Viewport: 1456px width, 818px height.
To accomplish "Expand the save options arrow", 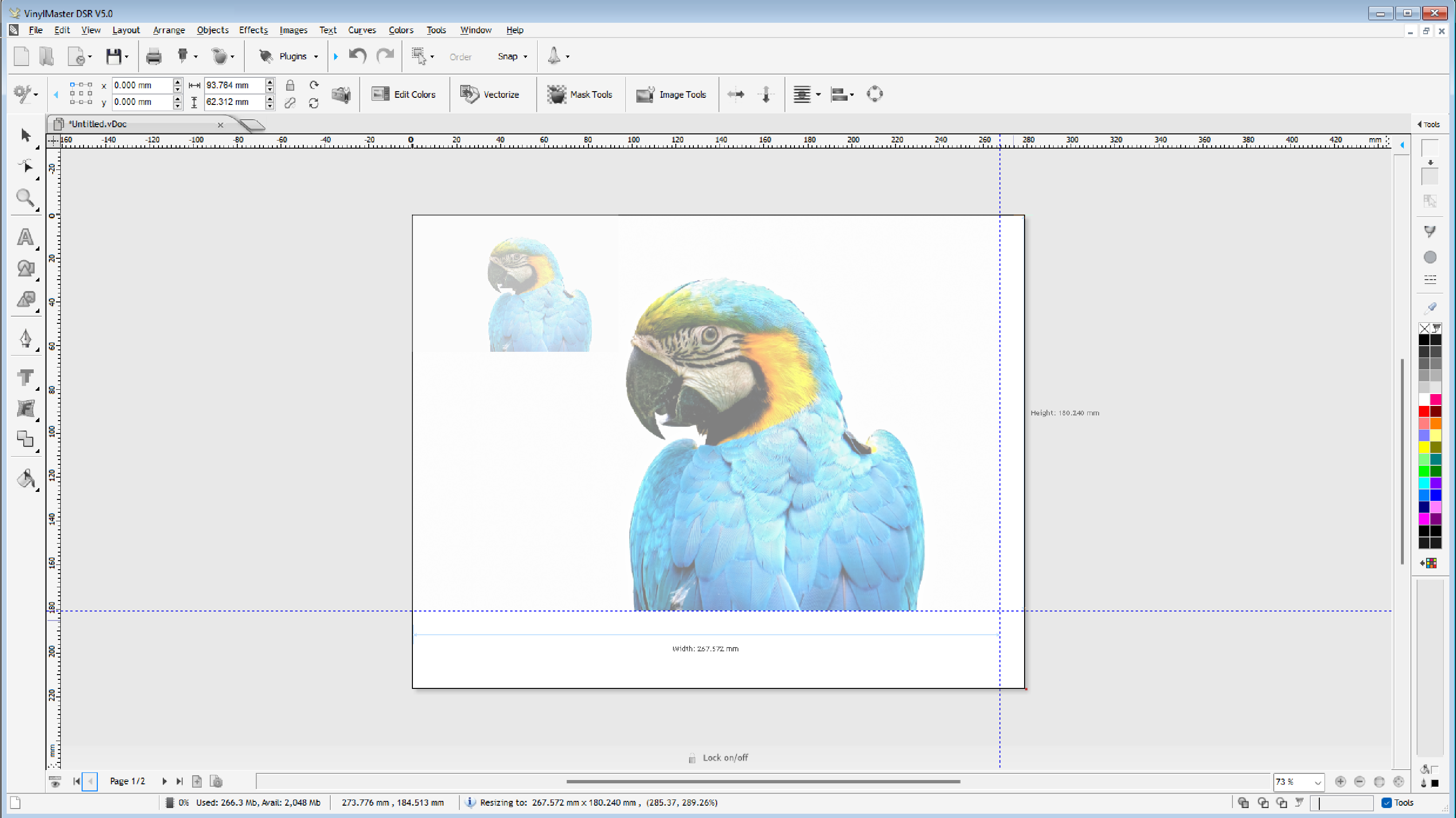I will [x=127, y=56].
